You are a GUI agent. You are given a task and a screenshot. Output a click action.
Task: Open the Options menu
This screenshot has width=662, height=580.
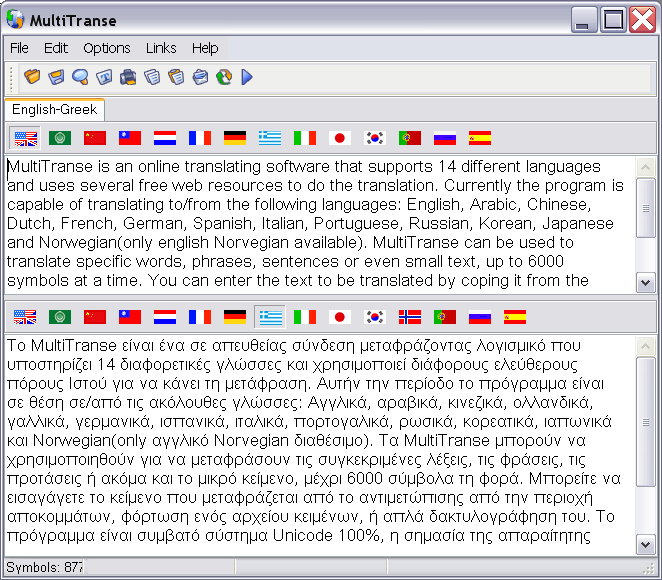[x=107, y=48]
